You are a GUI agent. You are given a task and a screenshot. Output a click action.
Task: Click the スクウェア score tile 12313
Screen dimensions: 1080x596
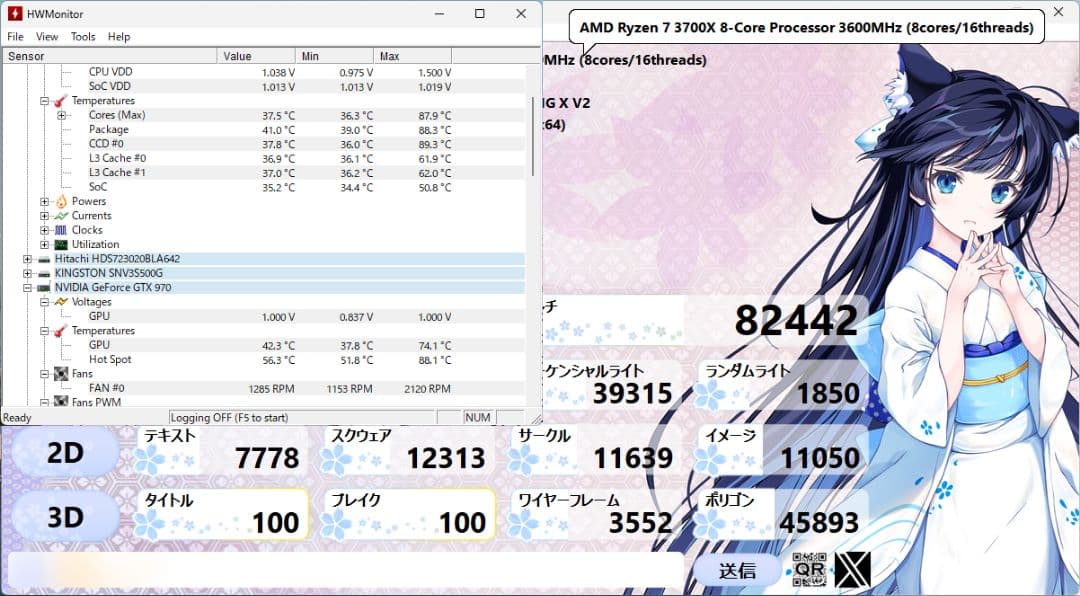click(x=406, y=451)
